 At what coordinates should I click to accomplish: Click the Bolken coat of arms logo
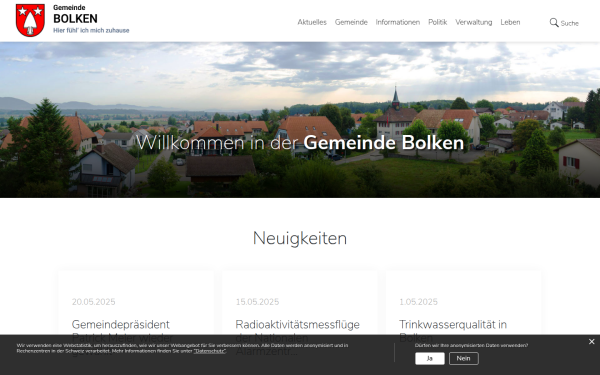click(x=30, y=20)
